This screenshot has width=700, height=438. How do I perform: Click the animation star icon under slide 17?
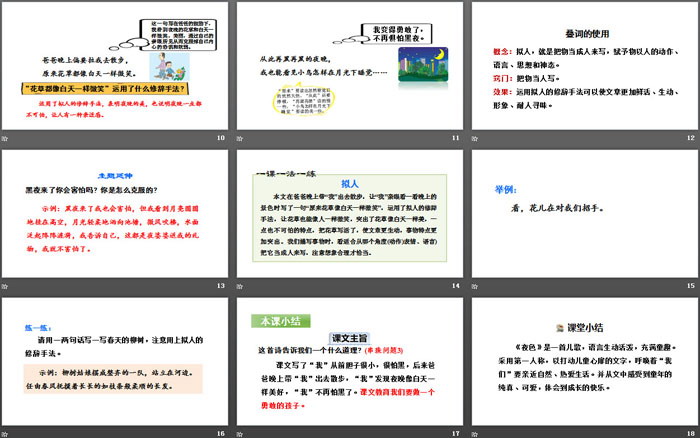240,434
